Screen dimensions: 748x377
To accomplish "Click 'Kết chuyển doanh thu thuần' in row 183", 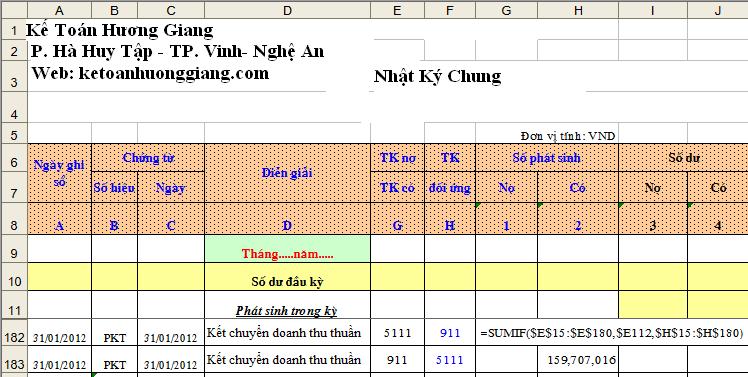I will tap(287, 360).
